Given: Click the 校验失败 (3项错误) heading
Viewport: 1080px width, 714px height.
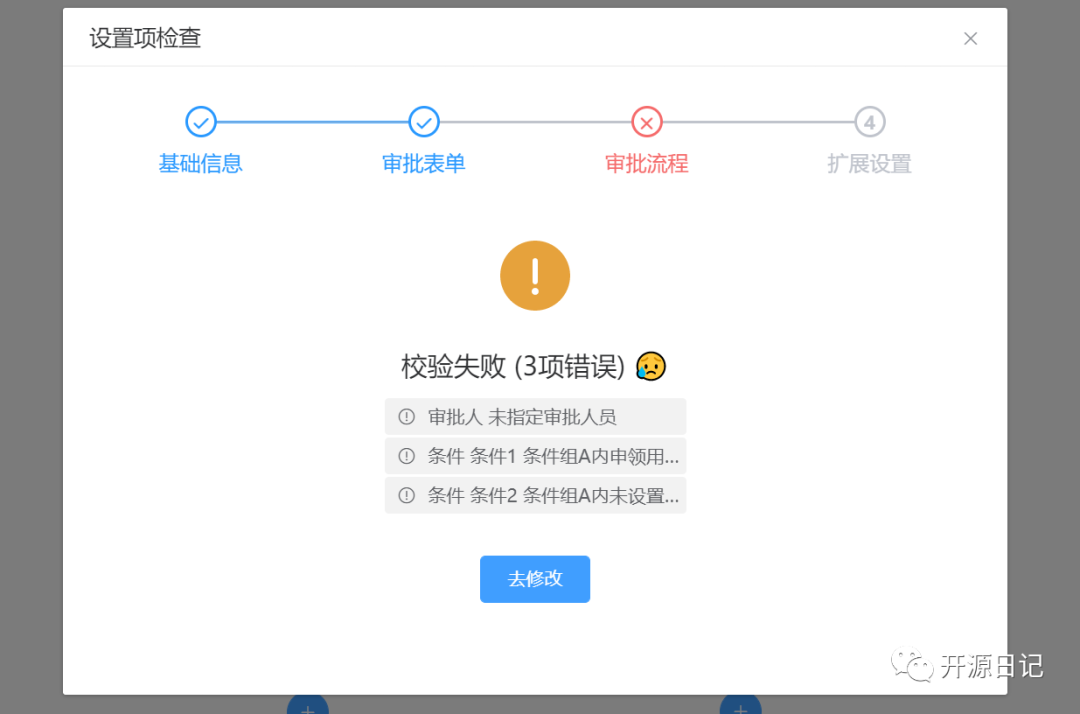Looking at the screenshot, I should click(512, 366).
